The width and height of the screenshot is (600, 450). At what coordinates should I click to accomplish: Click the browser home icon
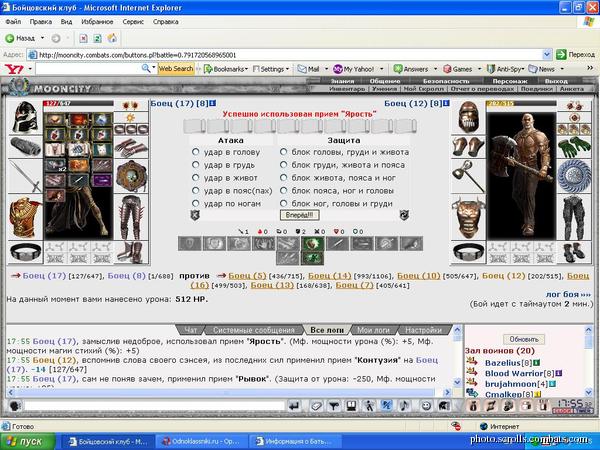click(x=112, y=38)
